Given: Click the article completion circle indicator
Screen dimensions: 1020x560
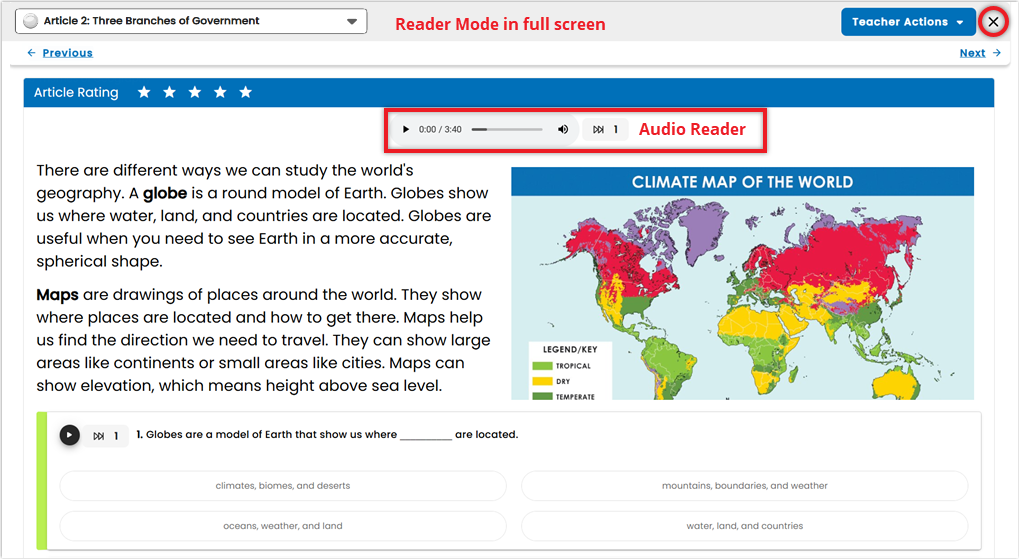Looking at the screenshot, I should (x=30, y=21).
